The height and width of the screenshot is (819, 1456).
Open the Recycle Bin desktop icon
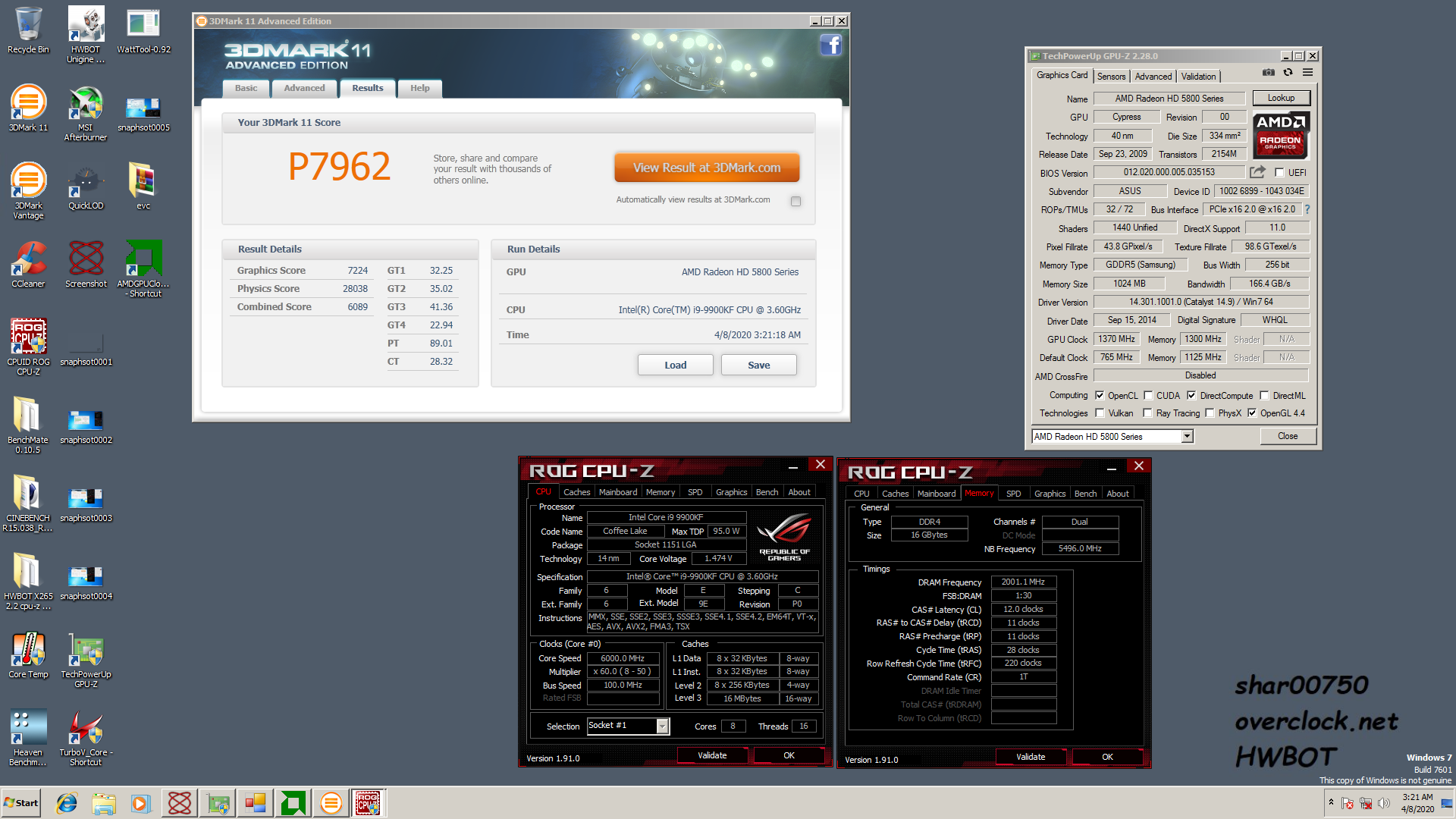click(28, 30)
